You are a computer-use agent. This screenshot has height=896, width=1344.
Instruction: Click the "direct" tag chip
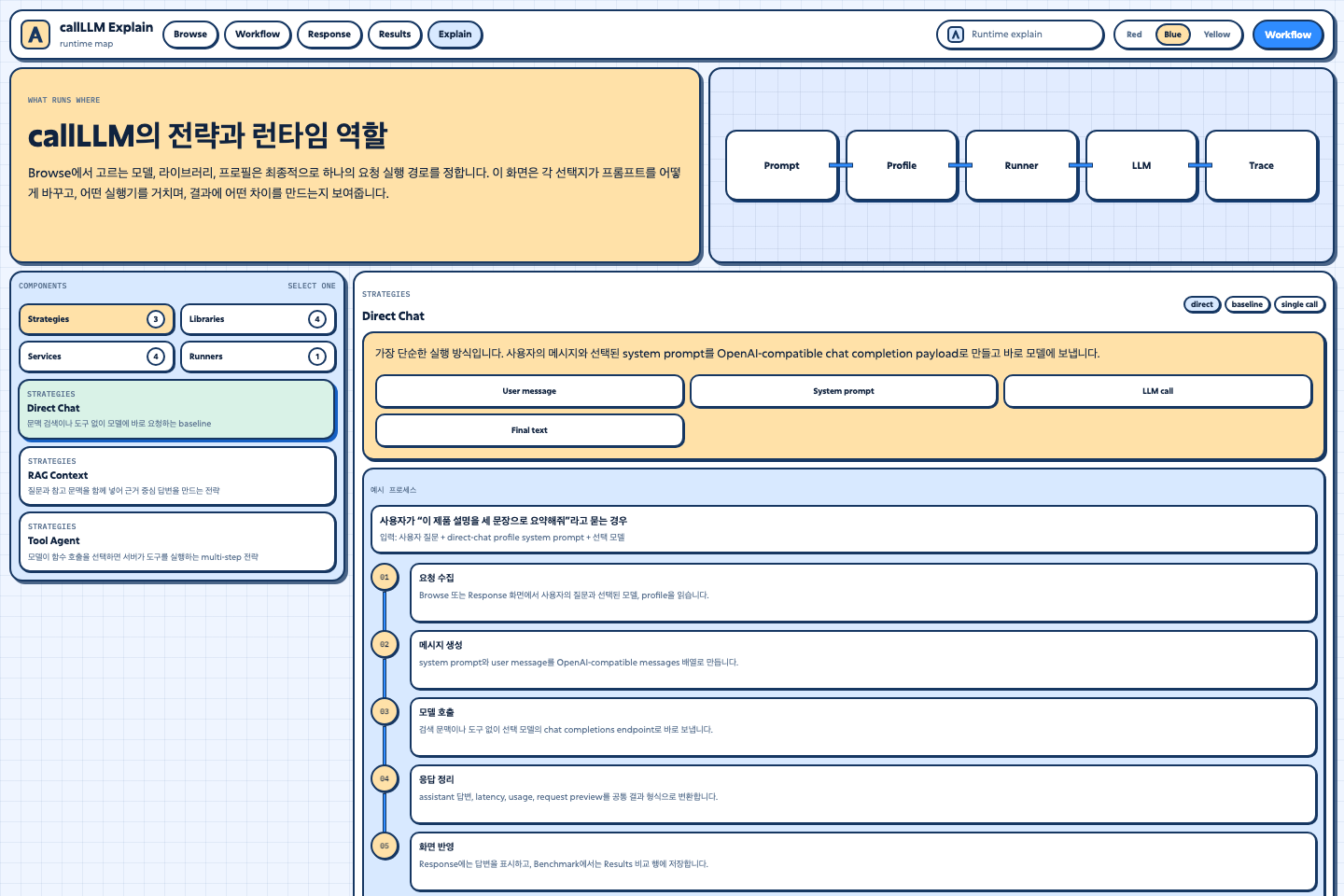[1202, 304]
